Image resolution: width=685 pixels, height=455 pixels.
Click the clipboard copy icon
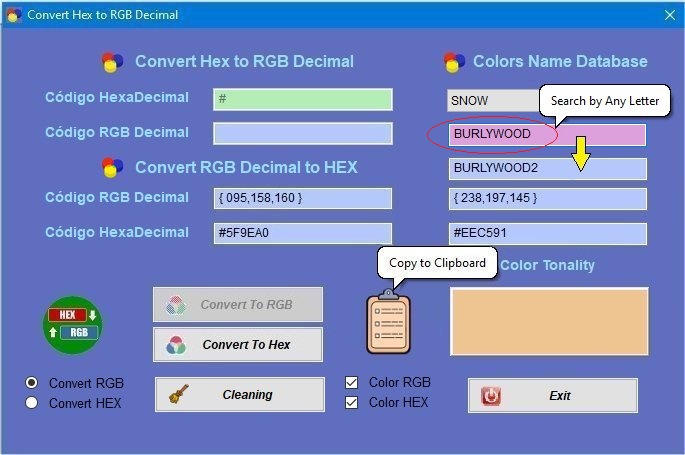point(388,323)
